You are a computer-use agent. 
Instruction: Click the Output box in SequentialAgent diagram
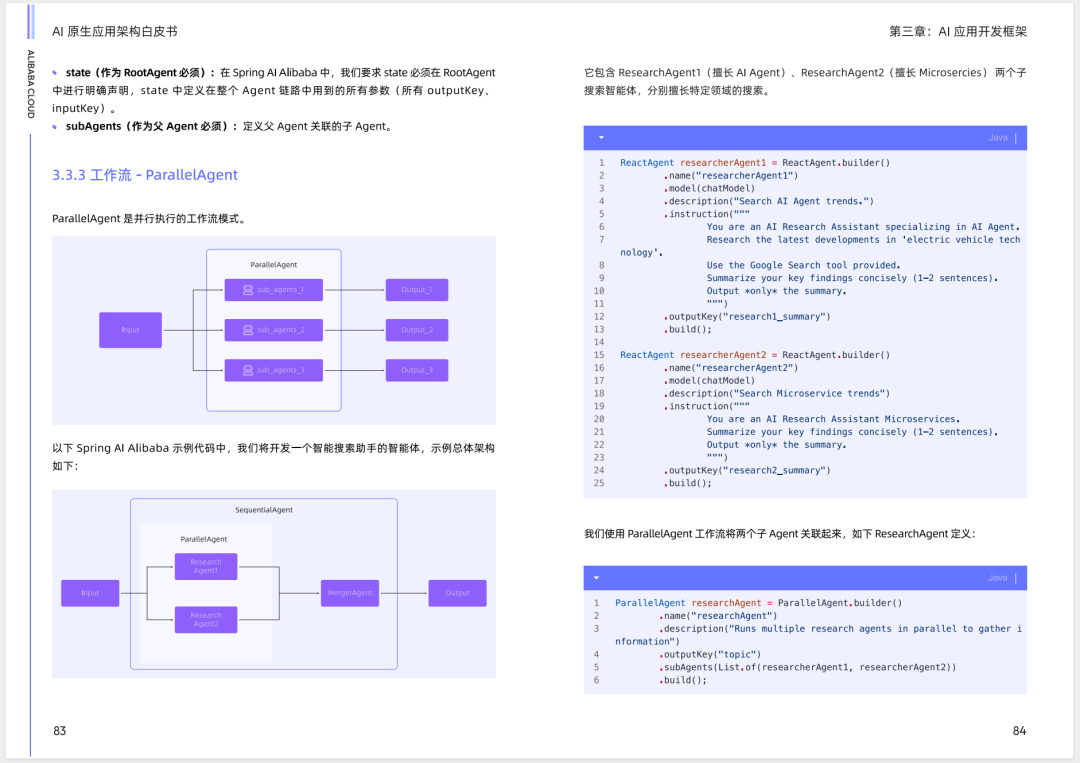point(457,593)
